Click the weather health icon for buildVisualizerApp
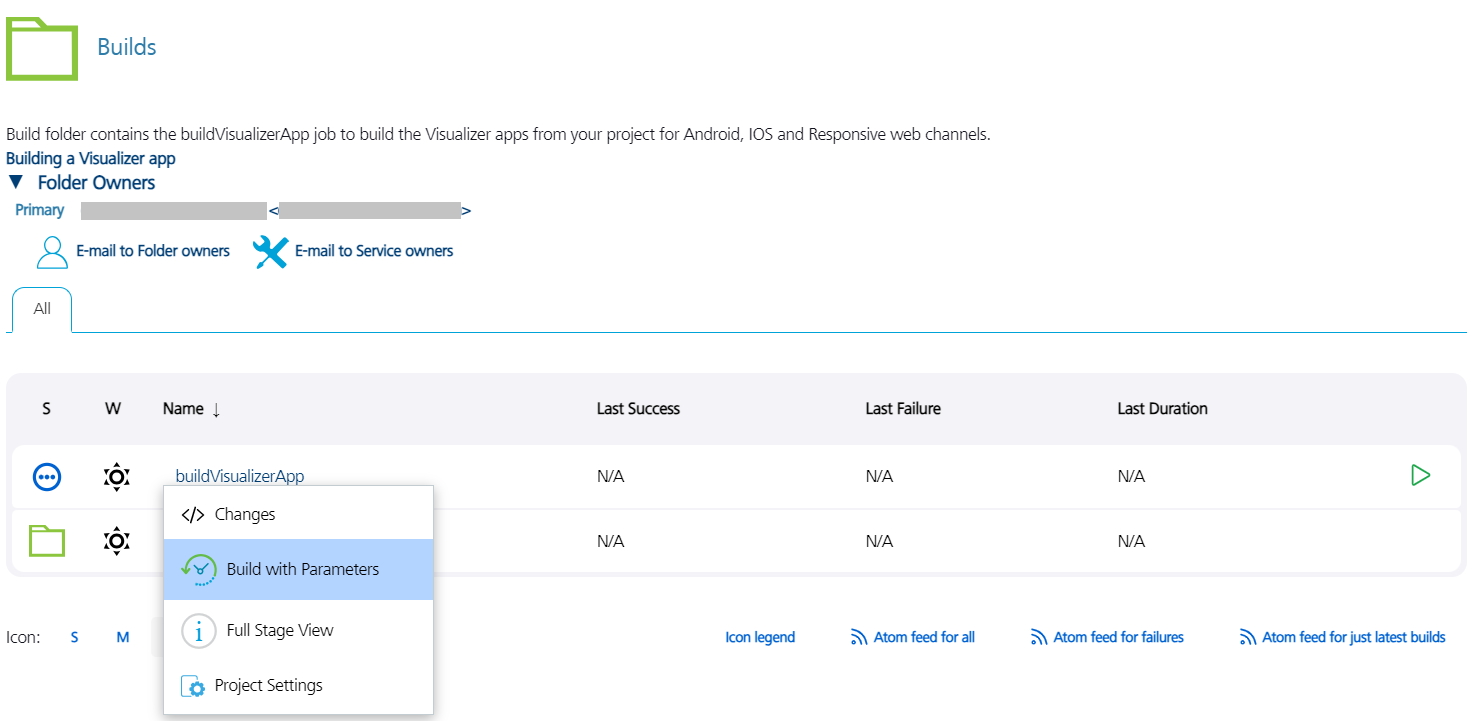 (x=116, y=477)
